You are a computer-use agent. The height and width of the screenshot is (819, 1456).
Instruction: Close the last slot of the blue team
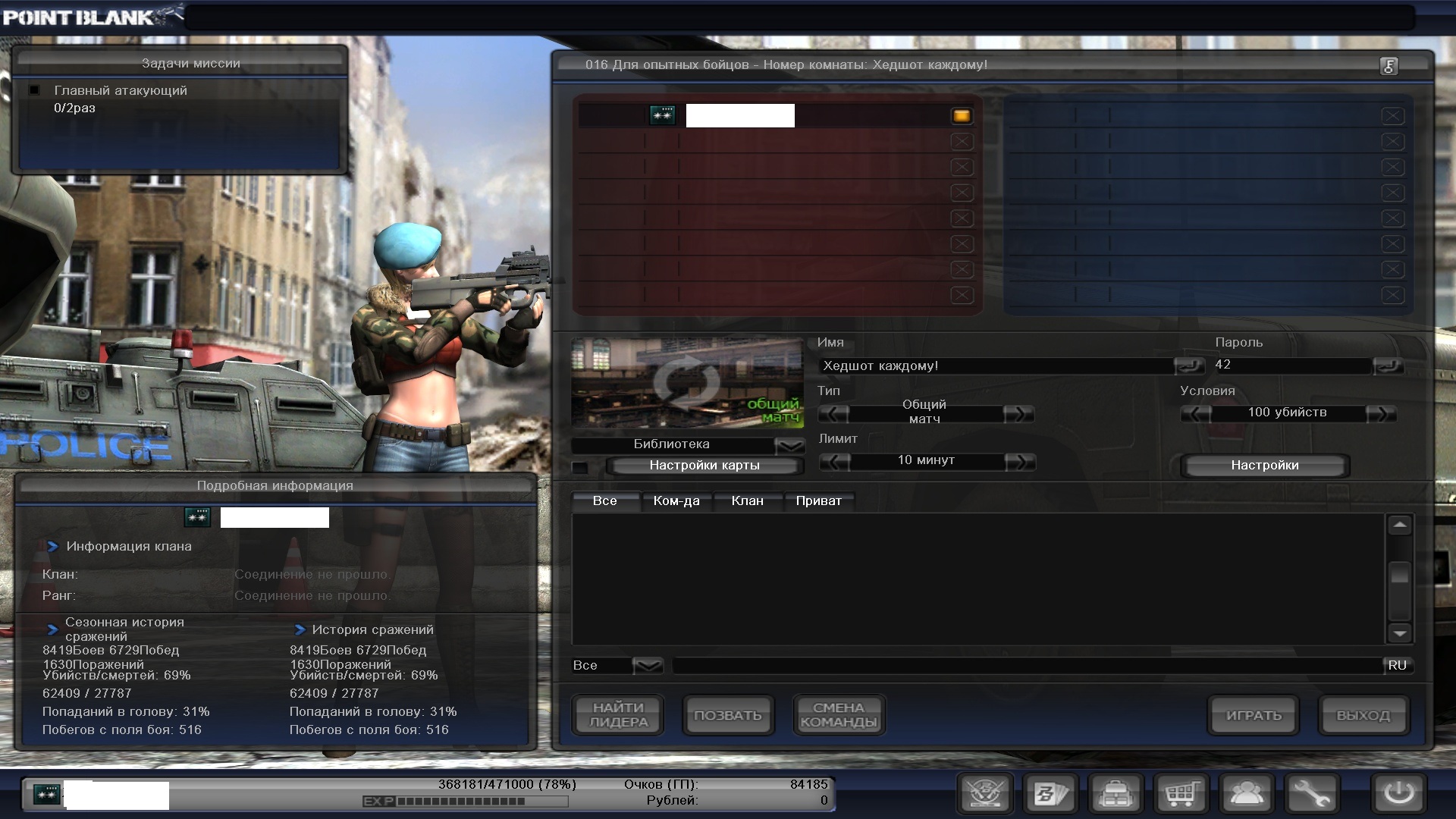click(x=1392, y=295)
